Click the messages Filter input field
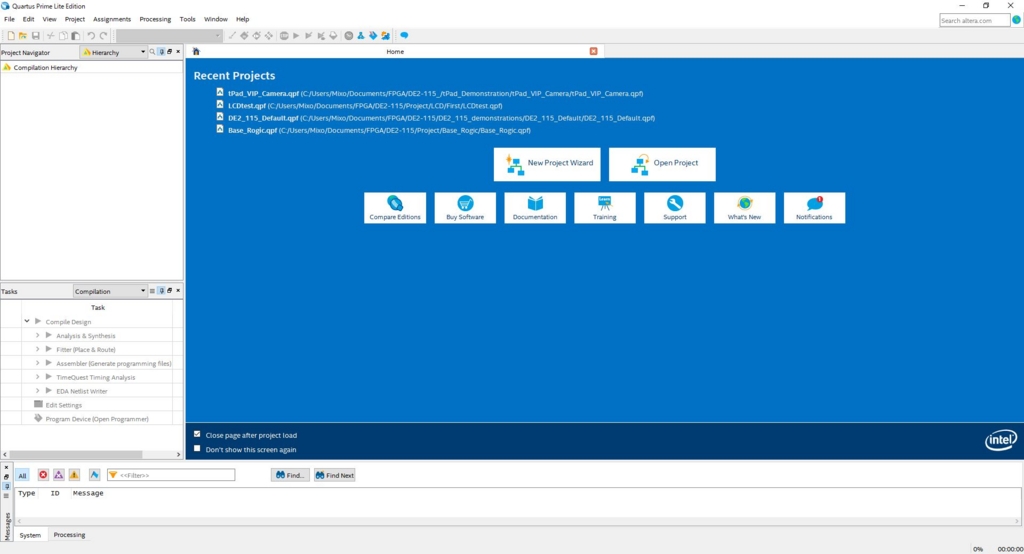The width and height of the screenshot is (1024, 554). 171,475
